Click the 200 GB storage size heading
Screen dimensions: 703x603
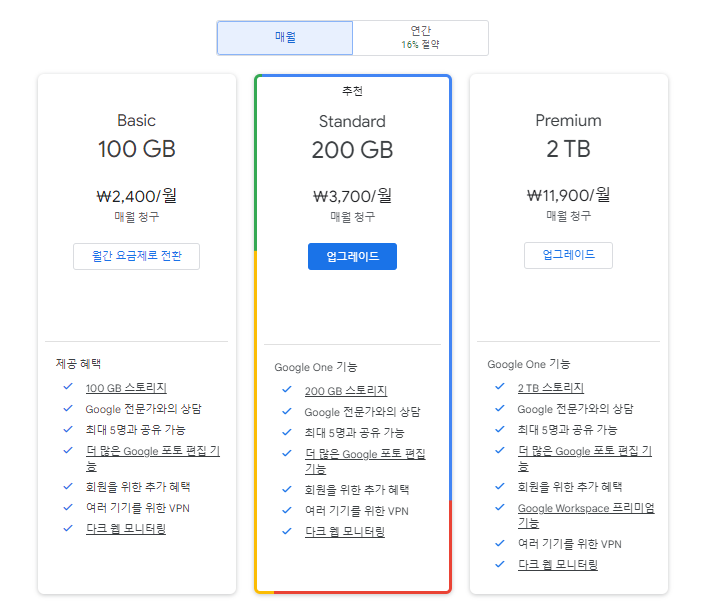(352, 150)
